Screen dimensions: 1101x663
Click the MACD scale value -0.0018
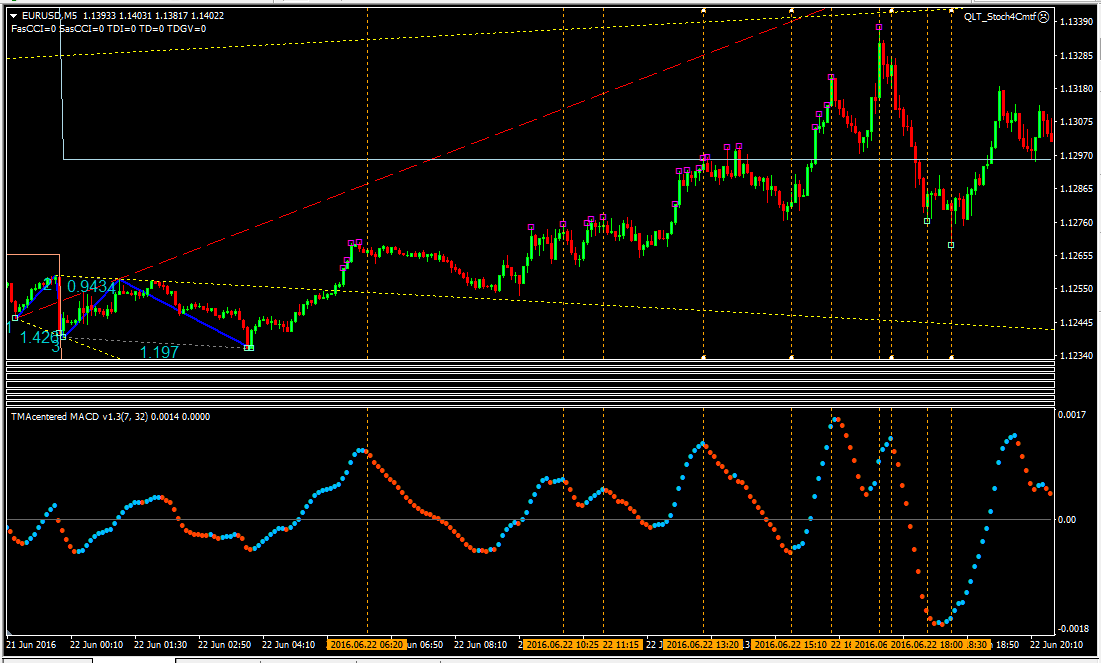pos(1073,629)
